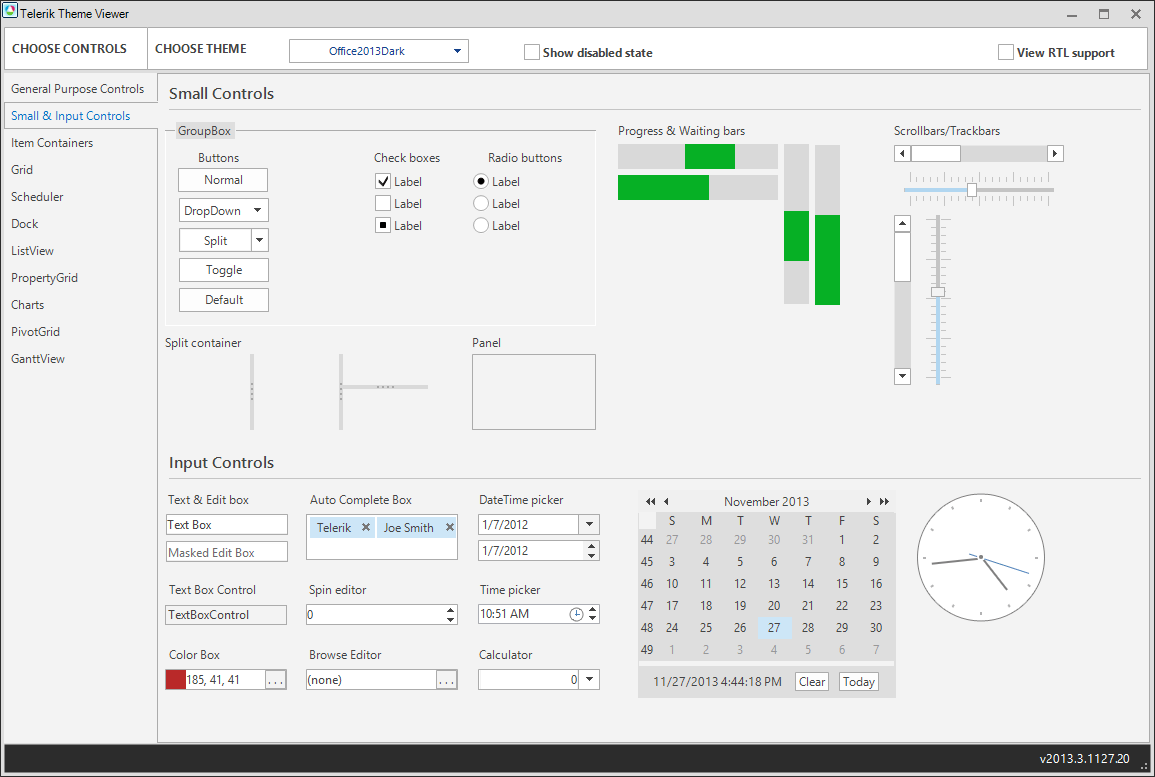Image resolution: width=1155 pixels, height=777 pixels.
Task: Remove the Telerik token with its x icon
Action: [x=365, y=527]
